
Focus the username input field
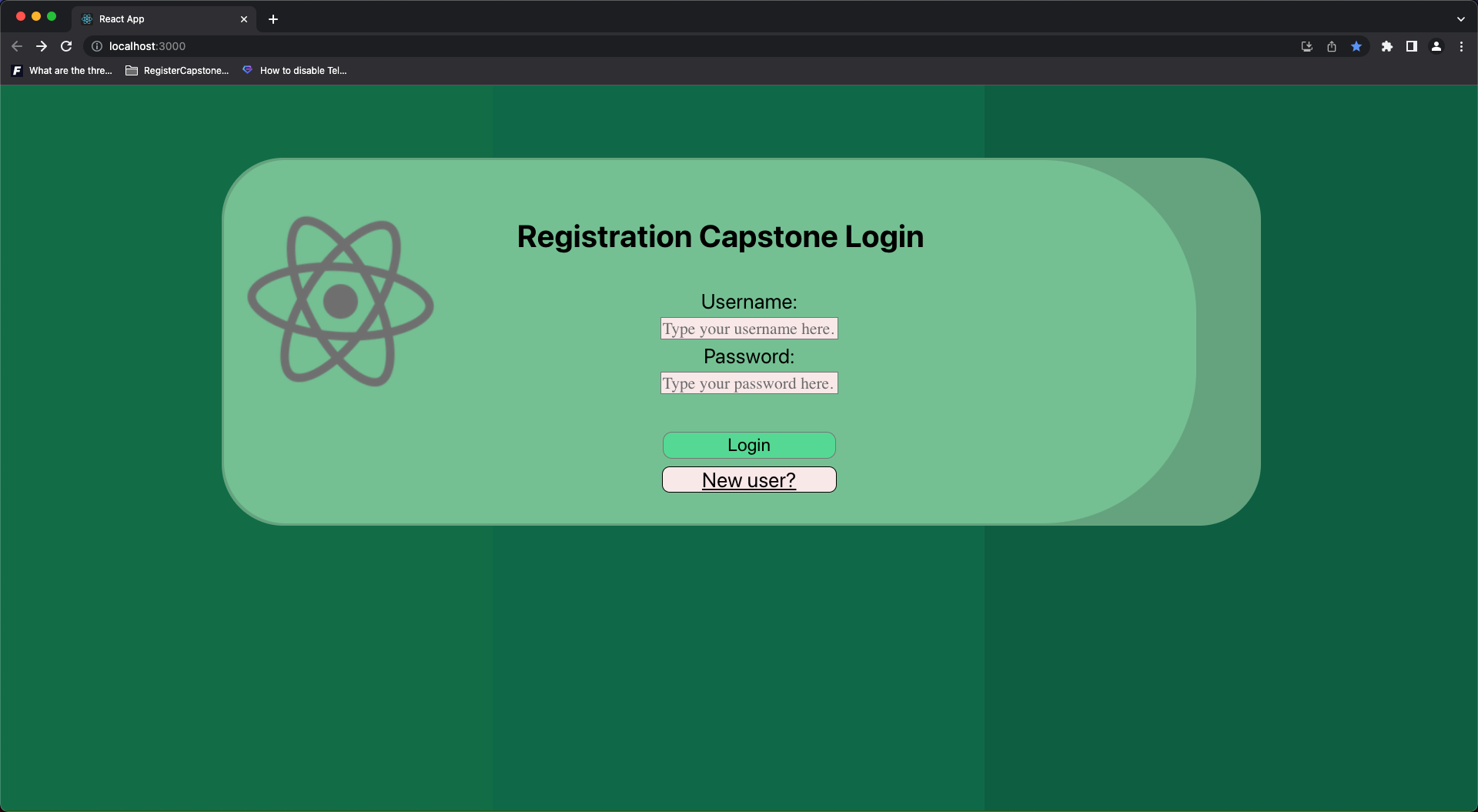point(749,329)
